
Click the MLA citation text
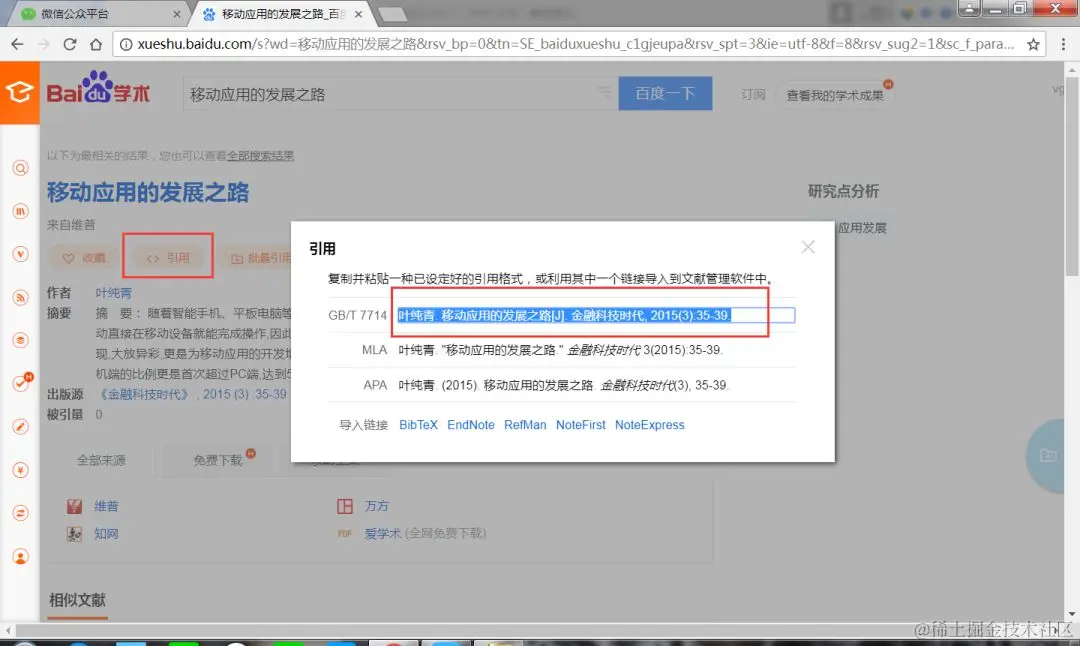[x=560, y=350]
